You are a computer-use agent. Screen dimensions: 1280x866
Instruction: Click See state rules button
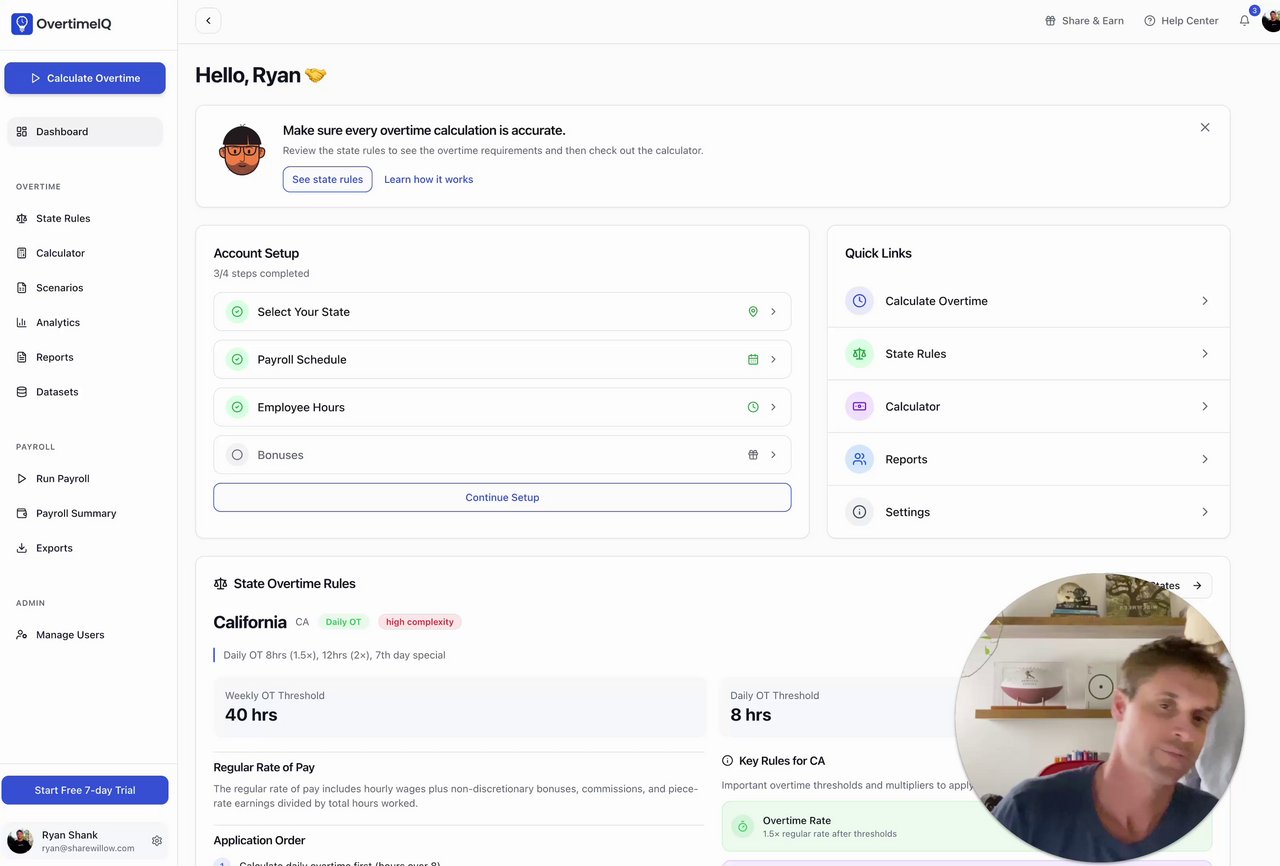click(x=327, y=180)
